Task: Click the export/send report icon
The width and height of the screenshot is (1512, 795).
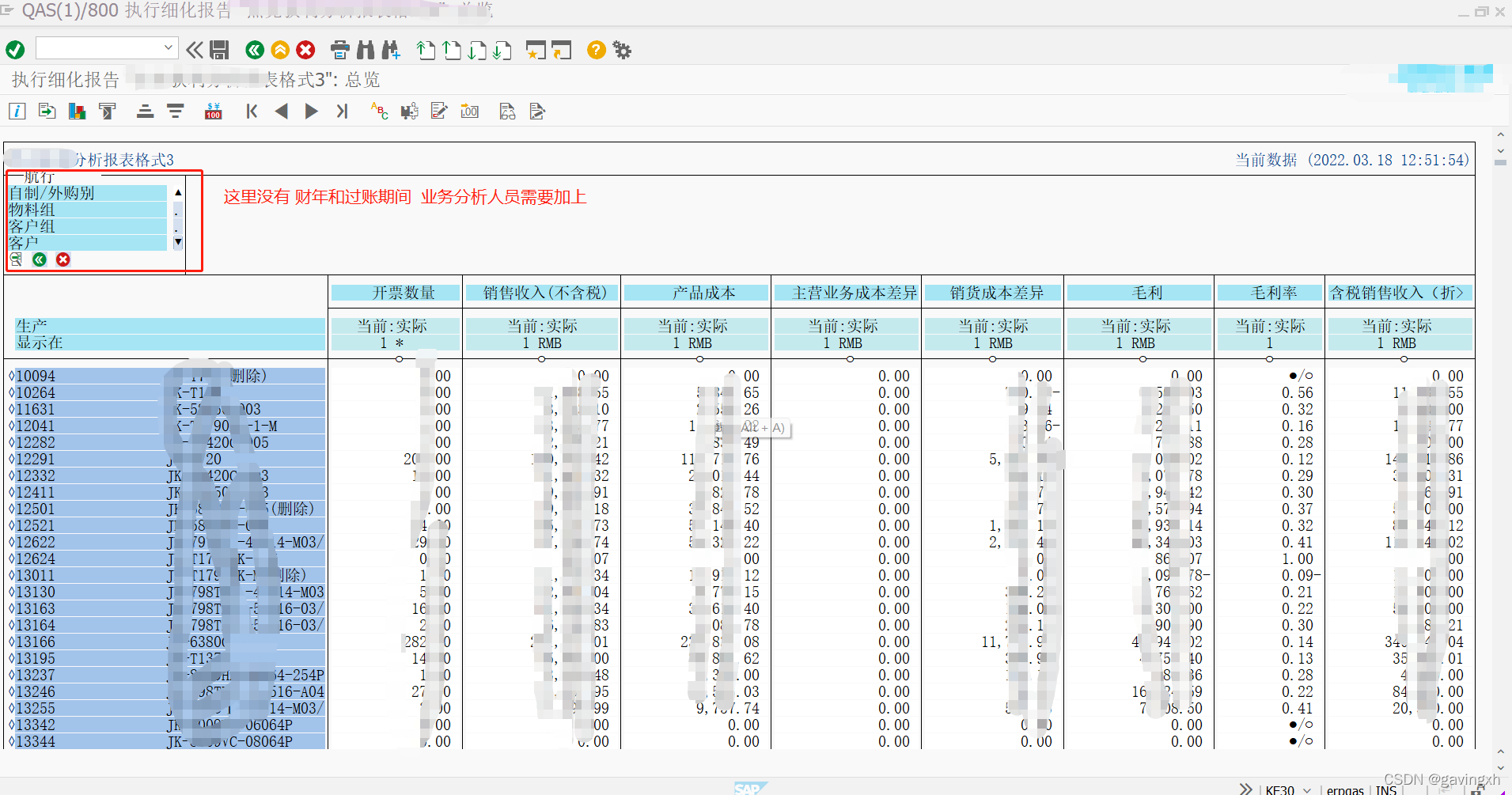Action: coord(47,111)
